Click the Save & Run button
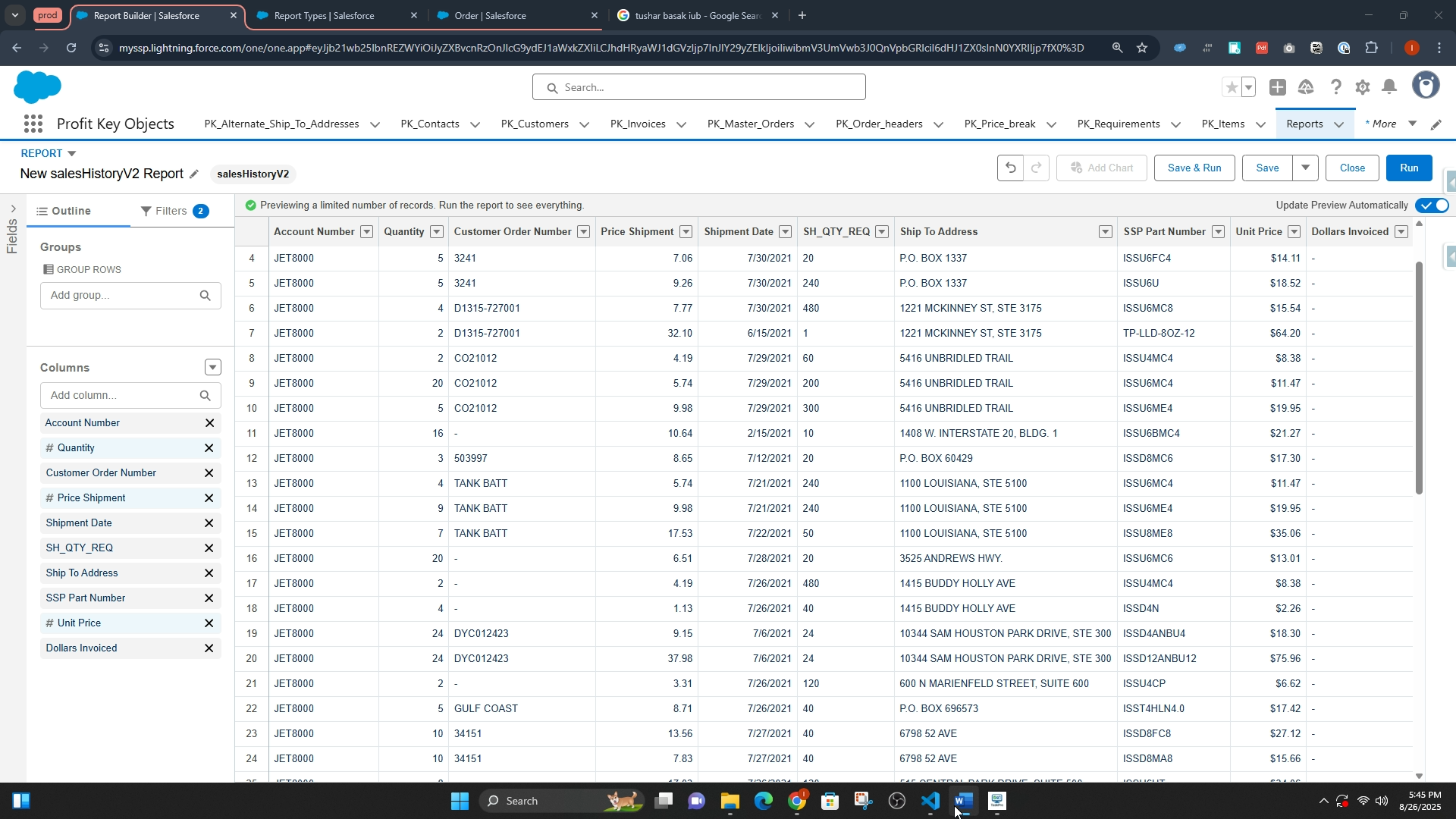Screen dimensions: 1456x819 click(1194, 168)
